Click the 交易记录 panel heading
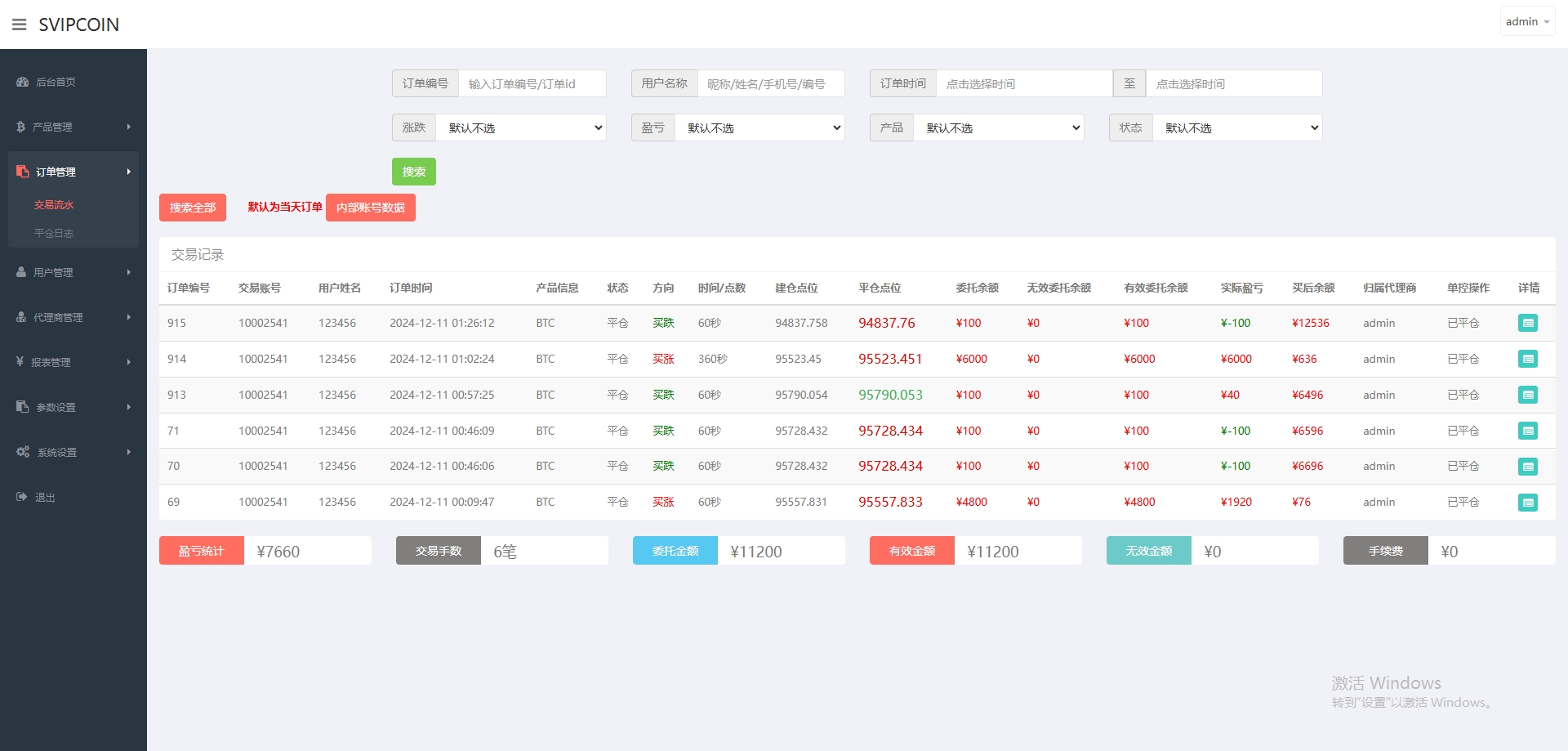 pyautogui.click(x=198, y=254)
